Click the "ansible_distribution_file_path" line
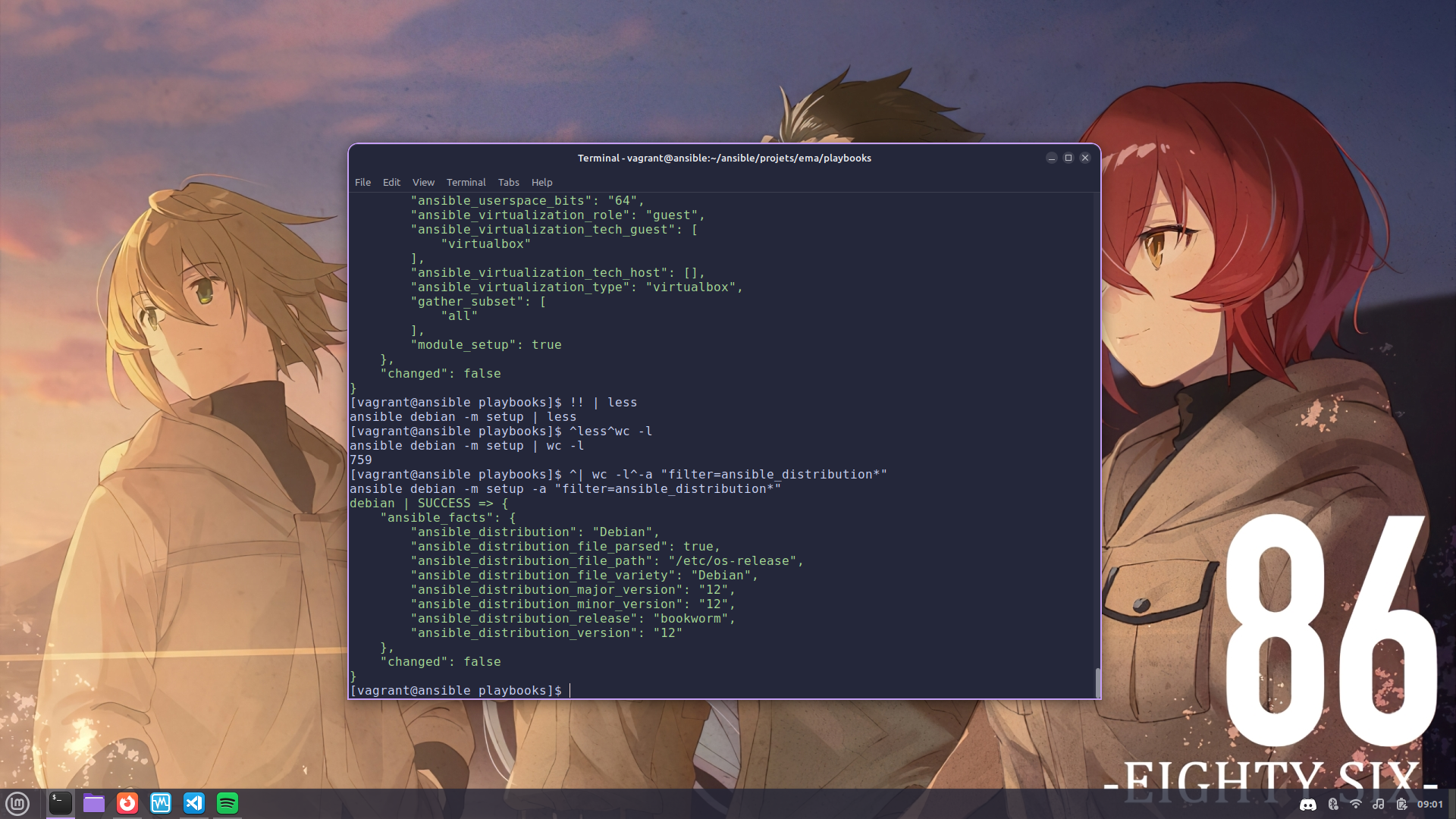 click(x=607, y=560)
